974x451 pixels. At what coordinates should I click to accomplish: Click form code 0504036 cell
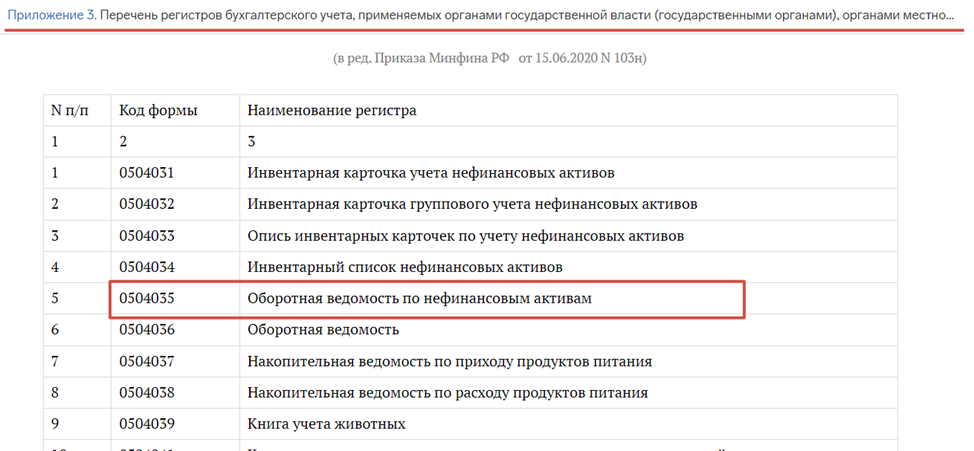point(175,330)
